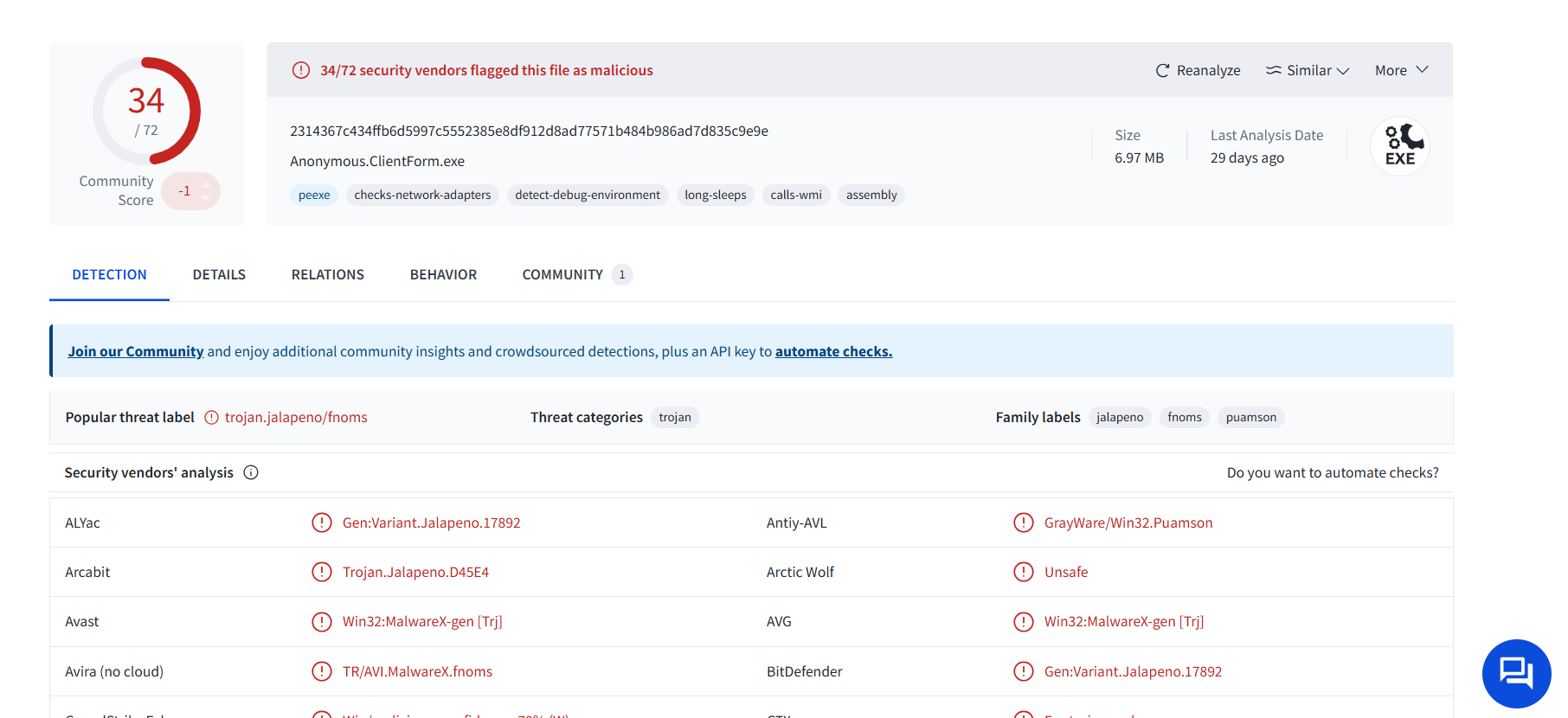The height and width of the screenshot is (718, 1568).
Task: Click the file hash text
Action: 529,131
